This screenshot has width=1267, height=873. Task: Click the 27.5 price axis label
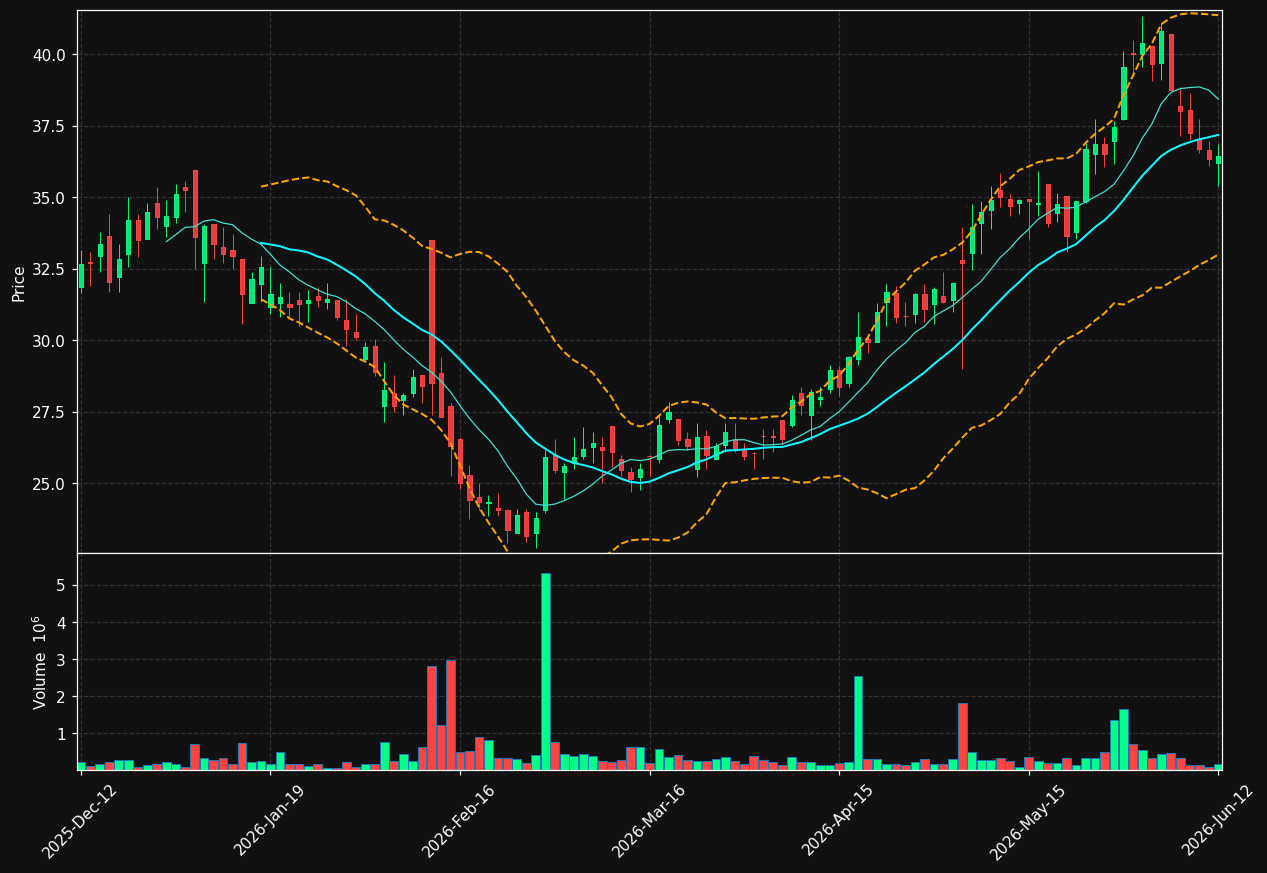[x=48, y=413]
